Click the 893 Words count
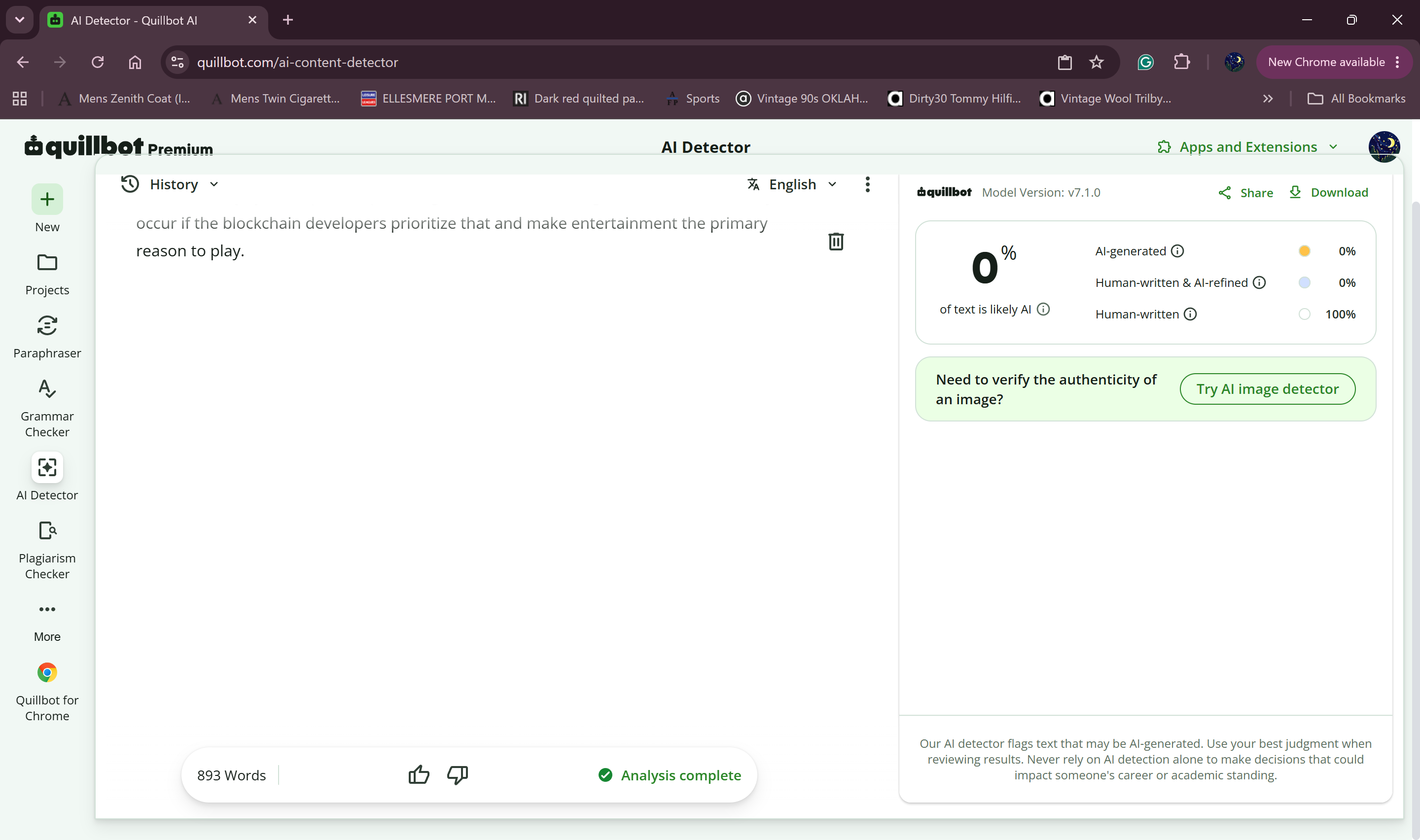The image size is (1420, 840). [x=231, y=775]
